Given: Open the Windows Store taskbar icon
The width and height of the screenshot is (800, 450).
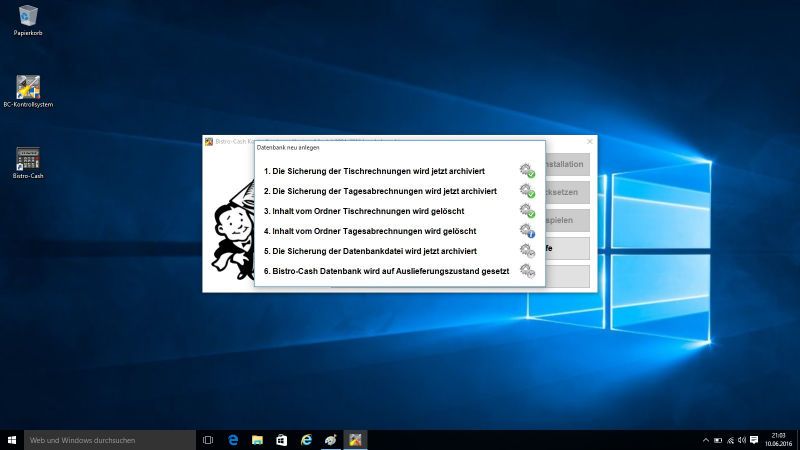Looking at the screenshot, I should pyautogui.click(x=282, y=440).
